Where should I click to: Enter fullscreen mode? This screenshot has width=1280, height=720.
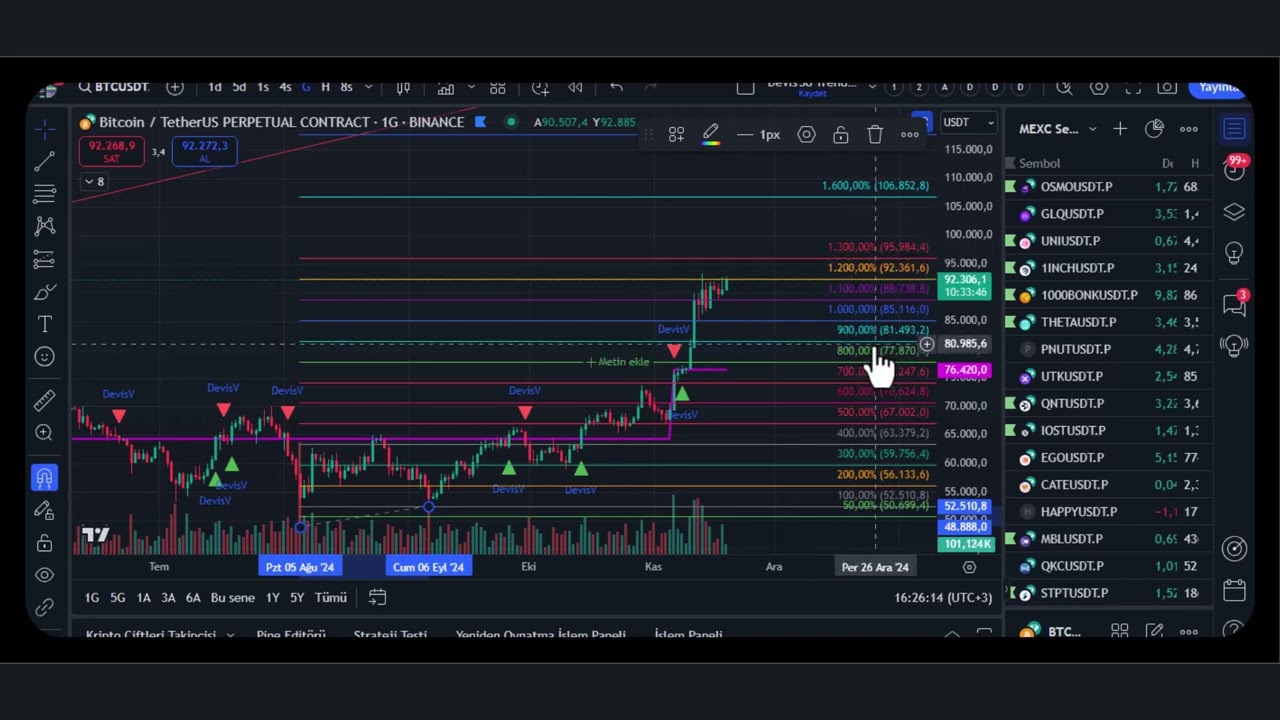(x=1132, y=87)
